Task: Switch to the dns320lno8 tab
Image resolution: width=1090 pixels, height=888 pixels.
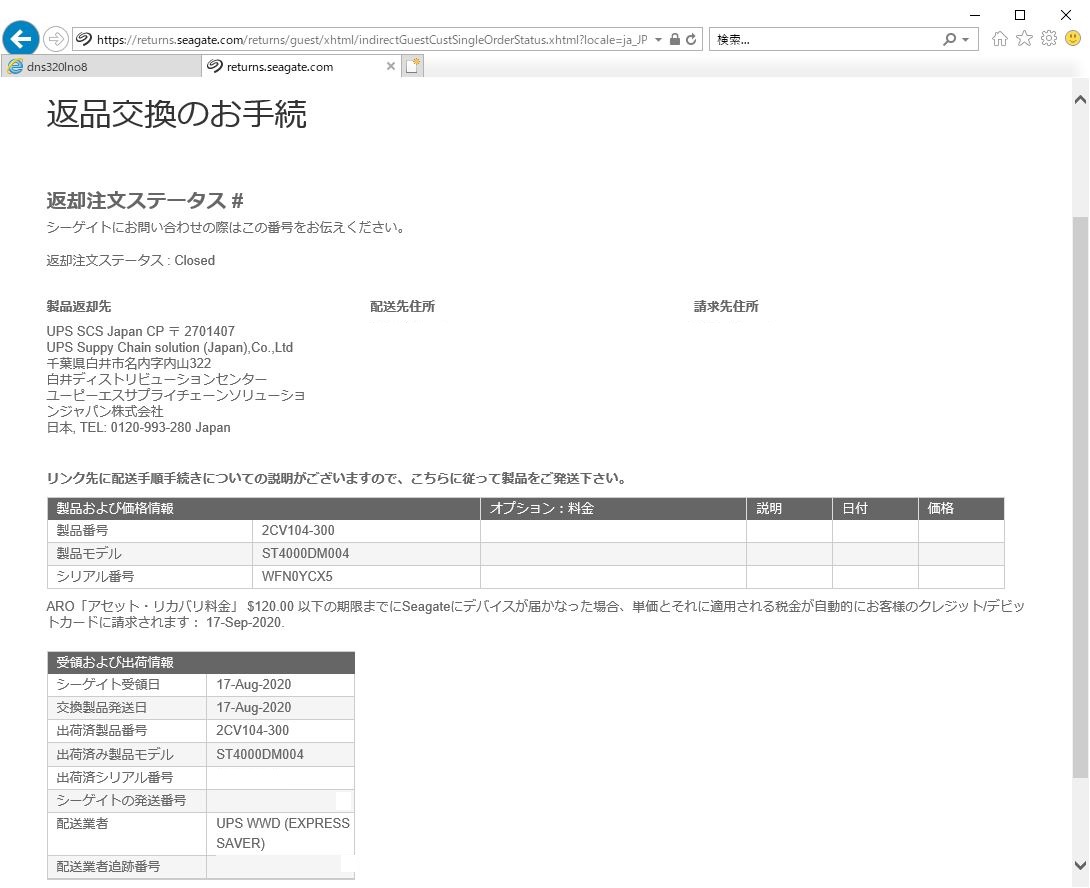Action: tap(101, 67)
